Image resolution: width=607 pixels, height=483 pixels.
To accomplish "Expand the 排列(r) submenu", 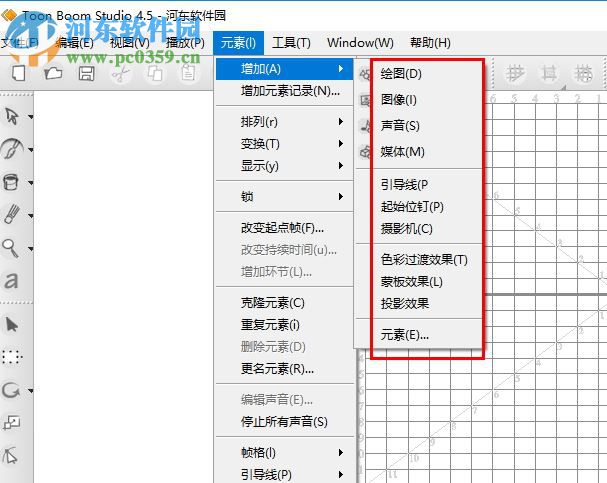I will pos(285,122).
